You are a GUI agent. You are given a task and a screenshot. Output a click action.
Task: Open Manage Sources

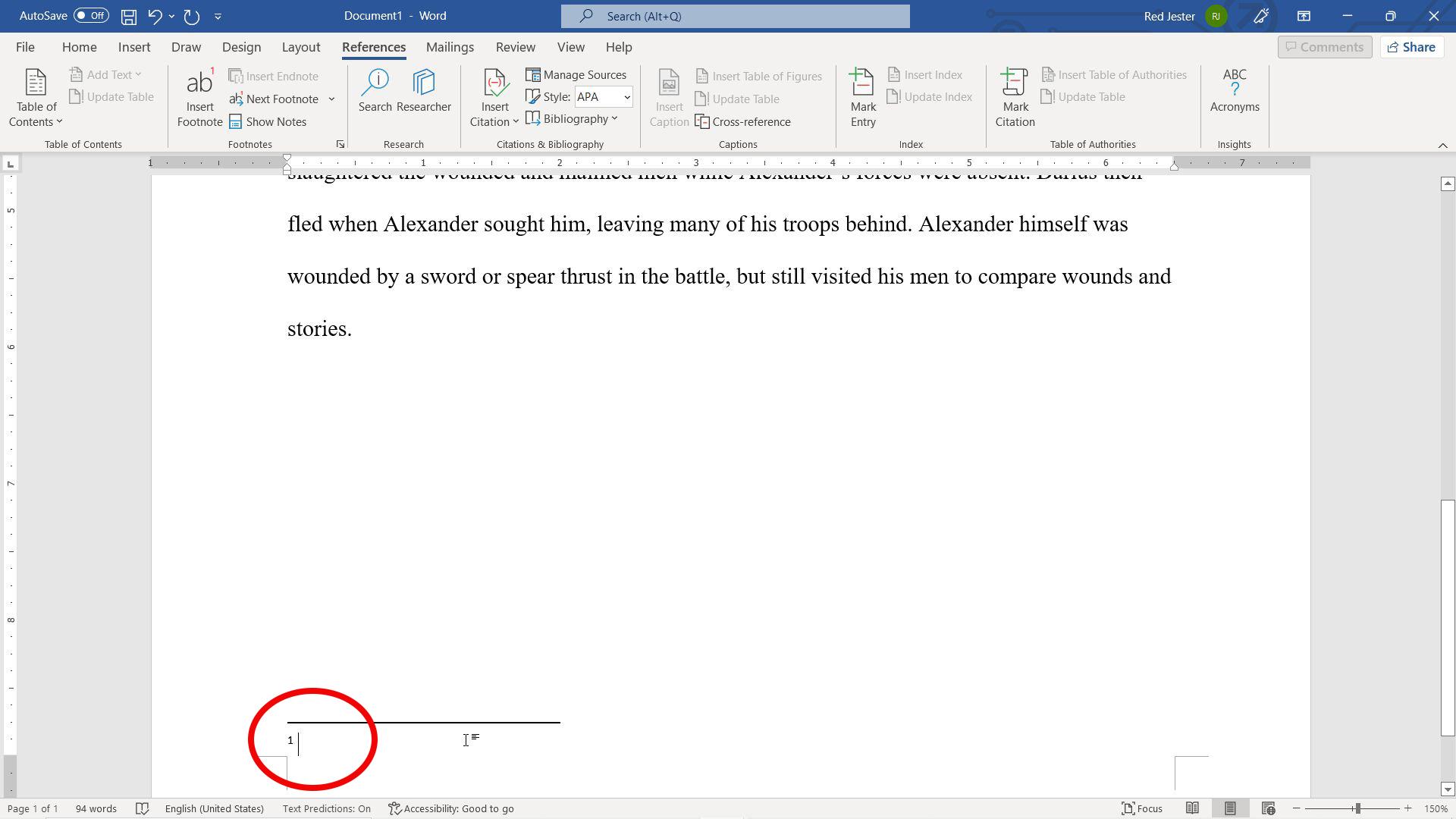pyautogui.click(x=576, y=74)
